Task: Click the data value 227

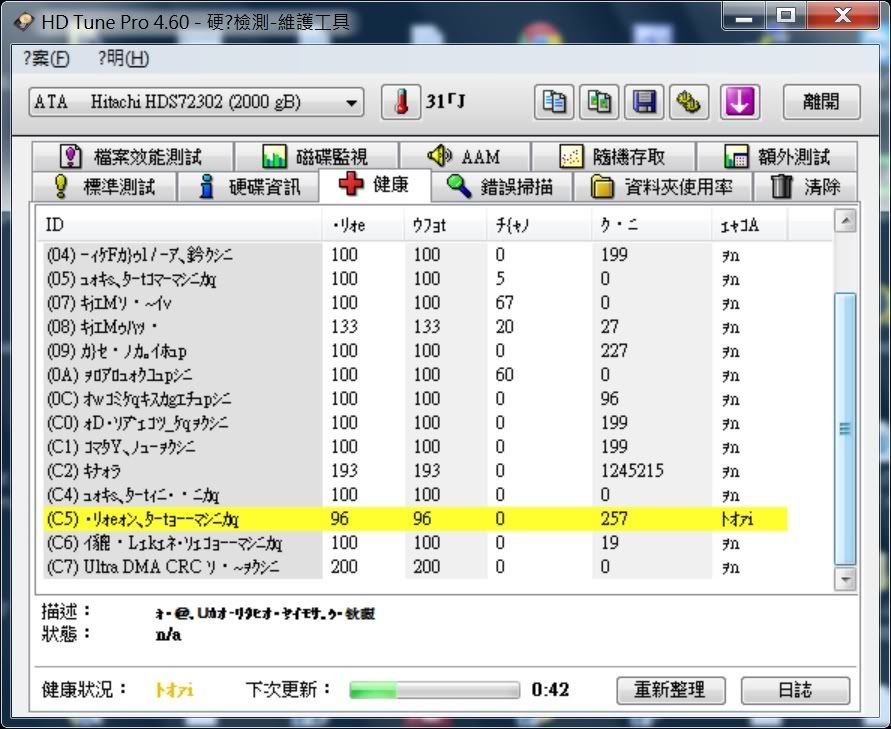Action: click(614, 351)
